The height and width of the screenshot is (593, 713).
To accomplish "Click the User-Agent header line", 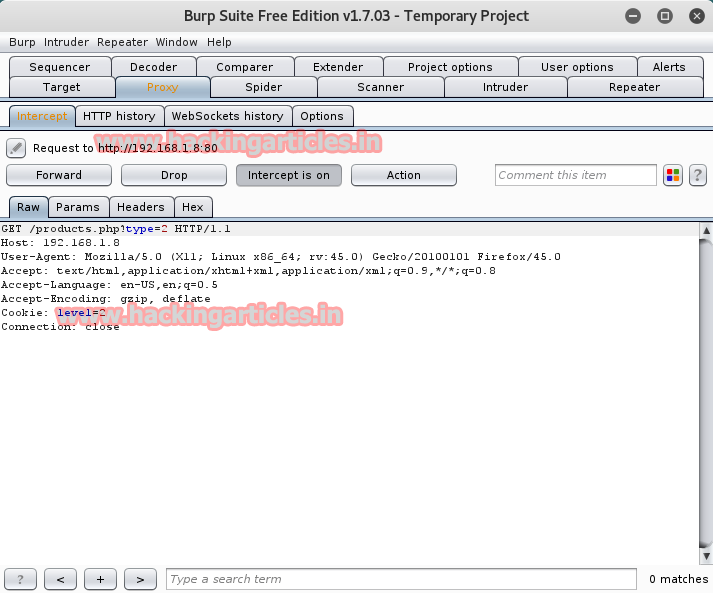I will click(x=281, y=257).
